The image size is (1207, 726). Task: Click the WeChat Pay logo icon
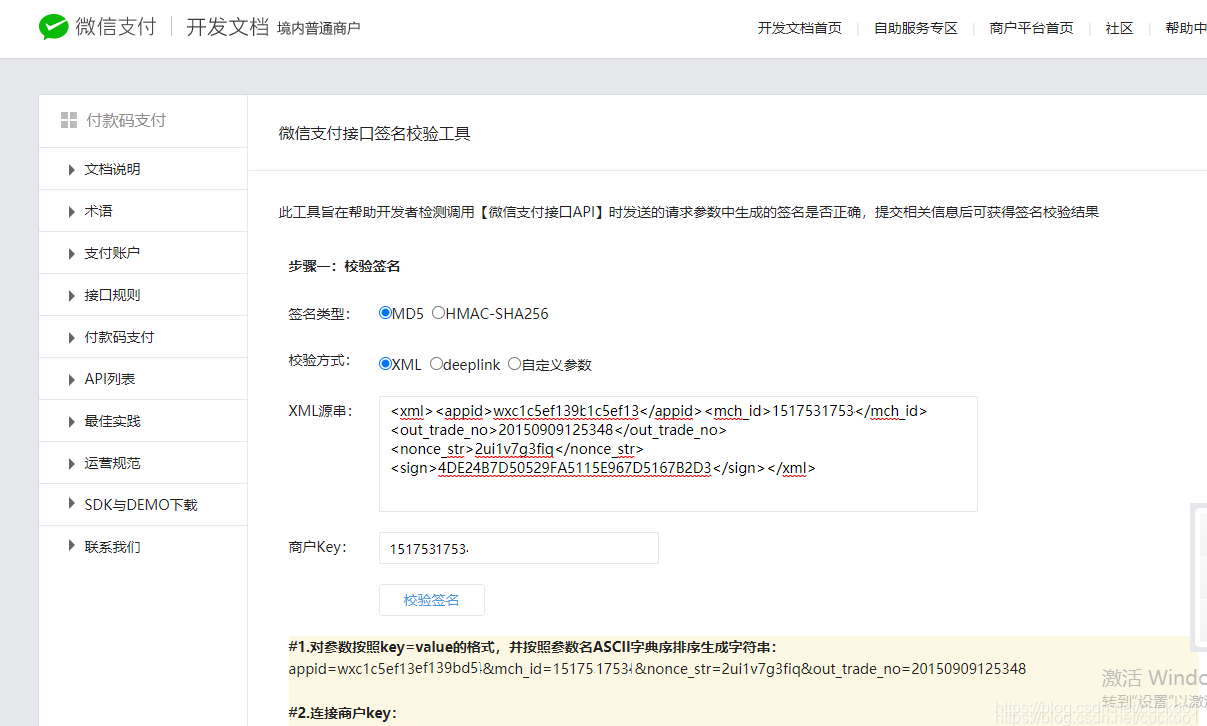point(54,27)
